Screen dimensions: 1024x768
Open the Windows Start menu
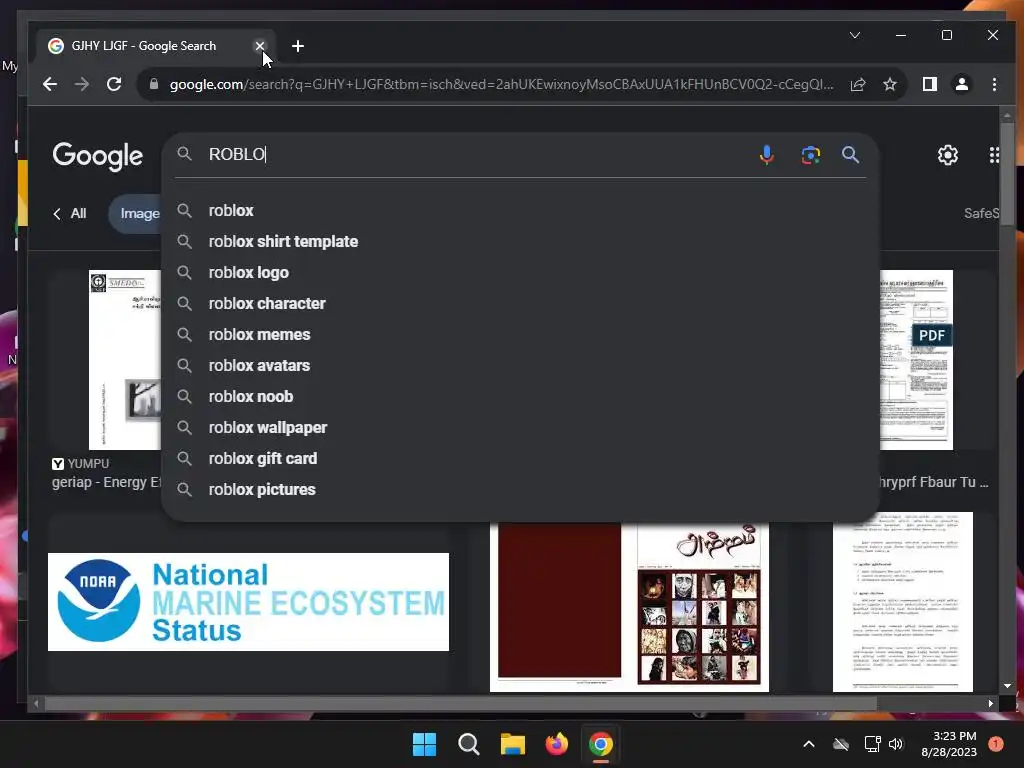point(424,744)
